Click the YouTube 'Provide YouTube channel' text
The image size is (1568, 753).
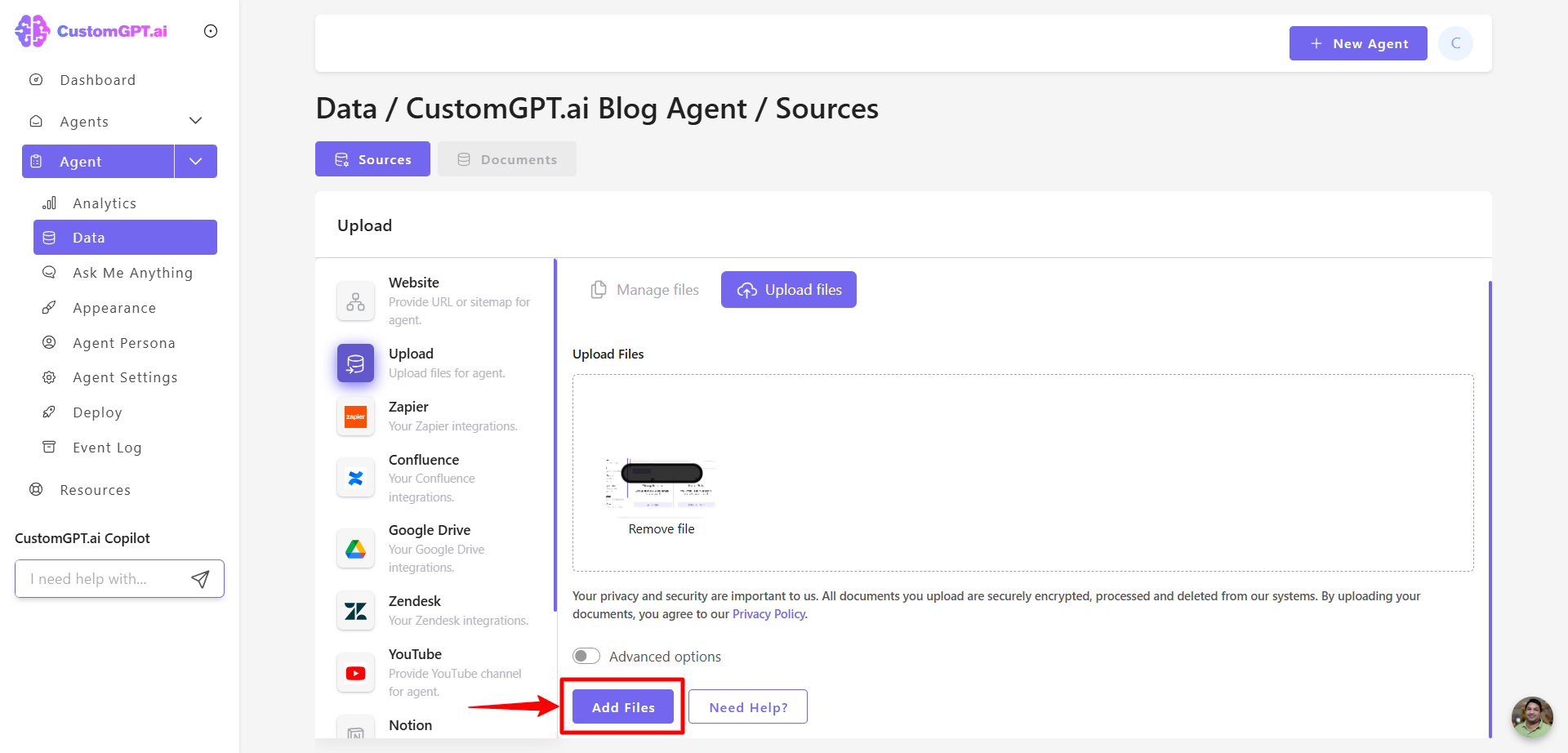(455, 683)
